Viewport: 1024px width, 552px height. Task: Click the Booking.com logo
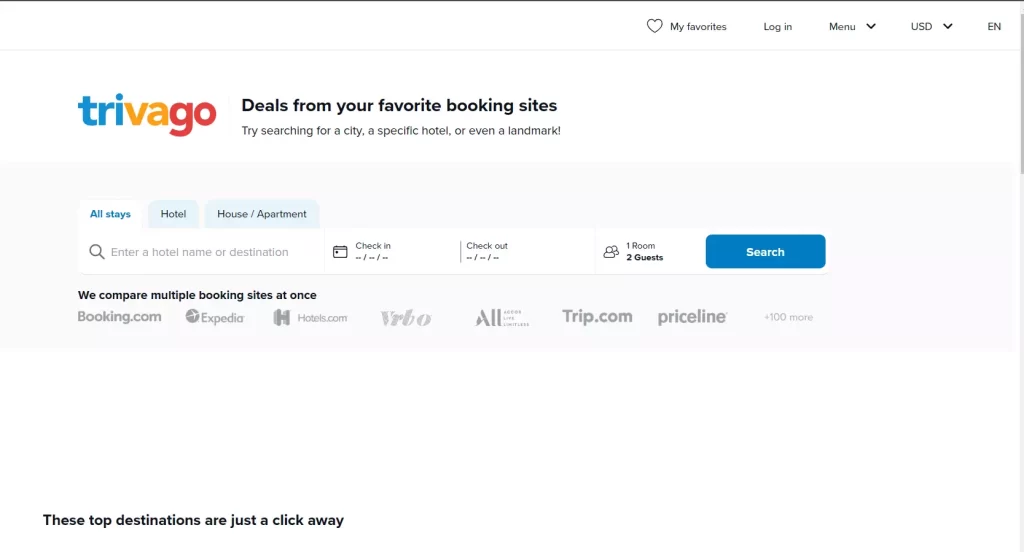click(x=120, y=317)
